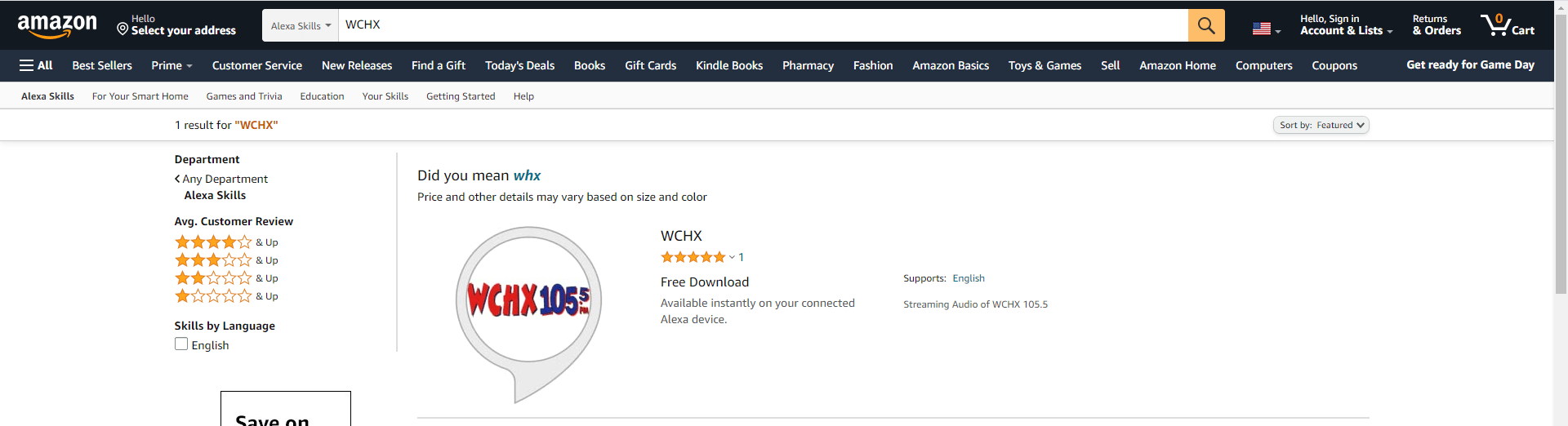Expand the Sort by Featured dropdown
Viewport: 1568px width, 426px height.
click(1321, 125)
